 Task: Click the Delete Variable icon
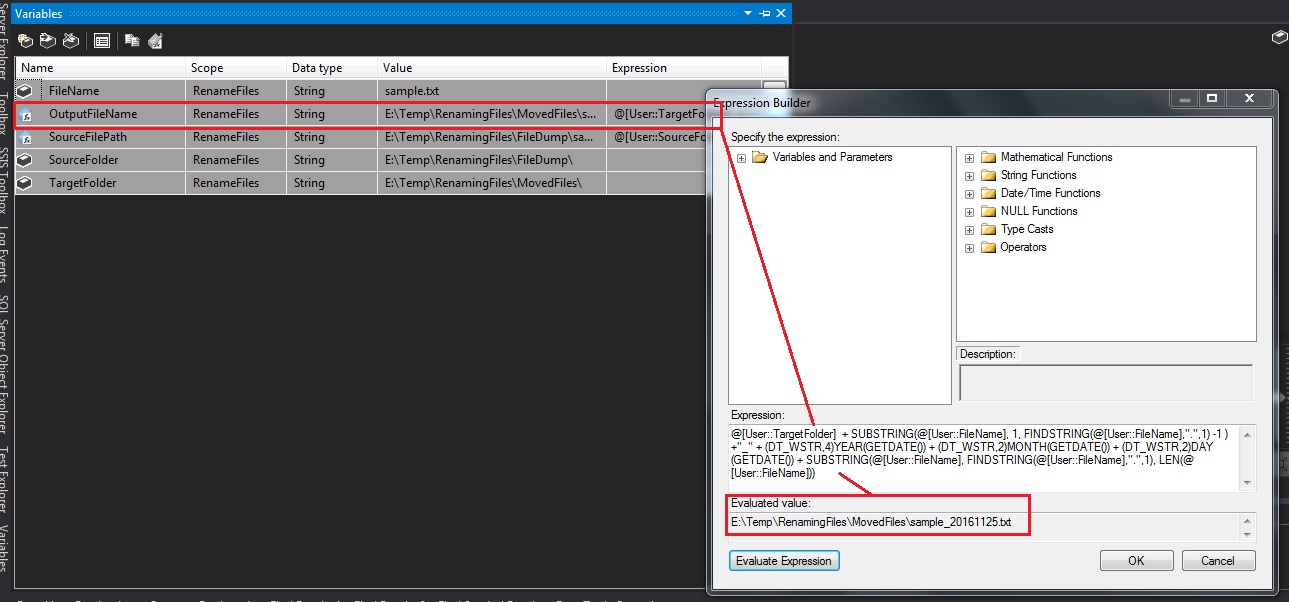(70, 40)
